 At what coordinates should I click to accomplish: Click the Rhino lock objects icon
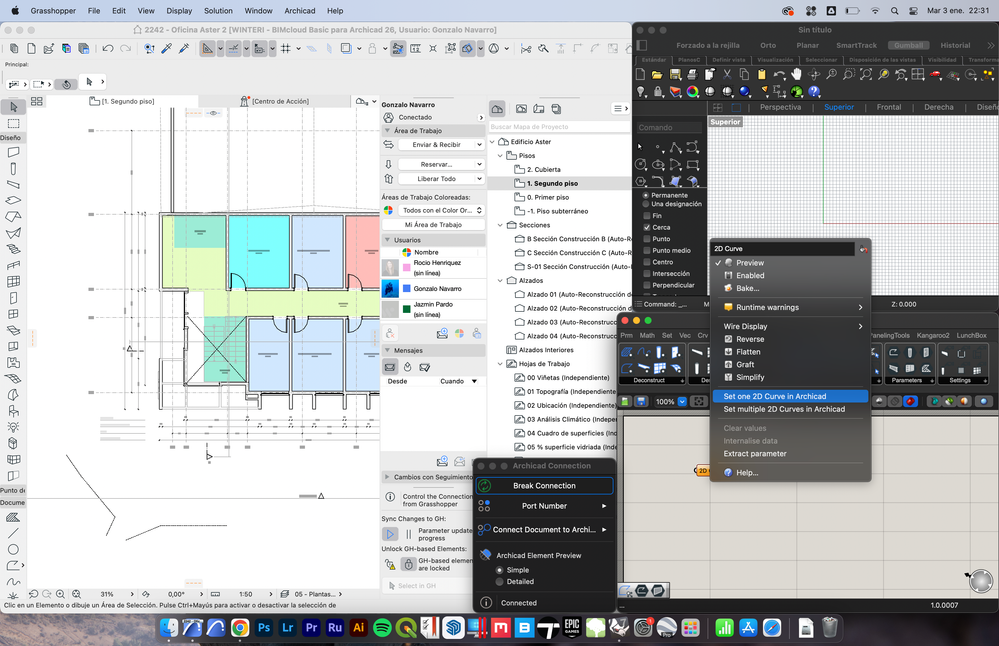point(658,92)
